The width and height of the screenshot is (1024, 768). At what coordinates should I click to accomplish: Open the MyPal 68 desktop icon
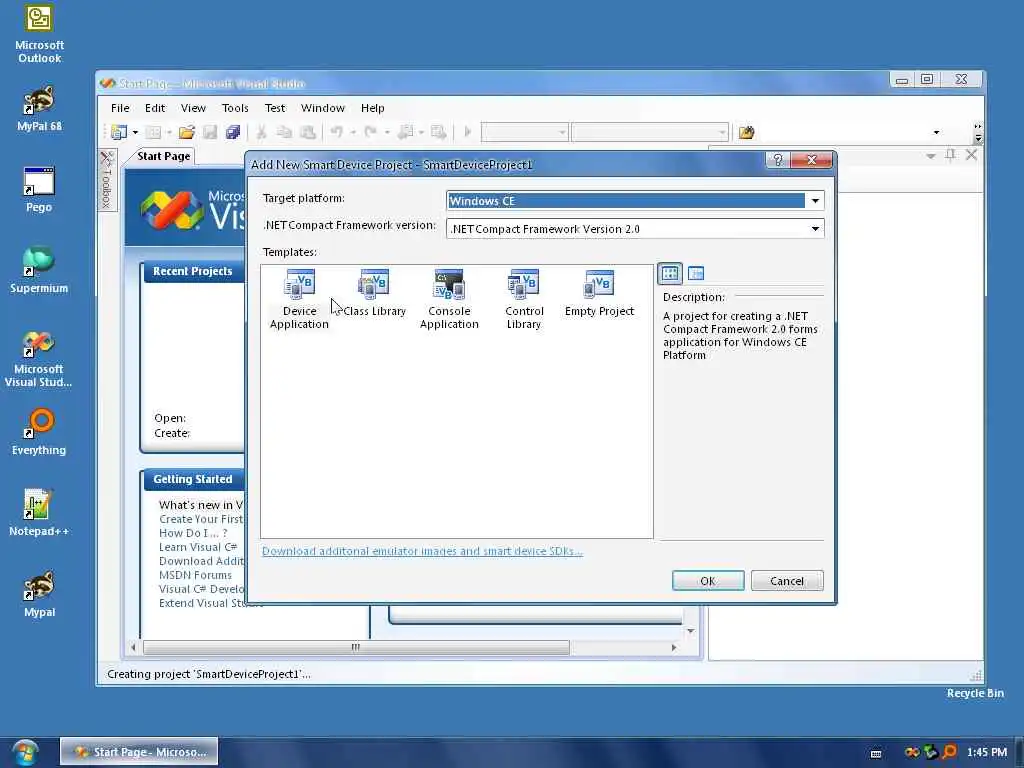pyautogui.click(x=39, y=109)
